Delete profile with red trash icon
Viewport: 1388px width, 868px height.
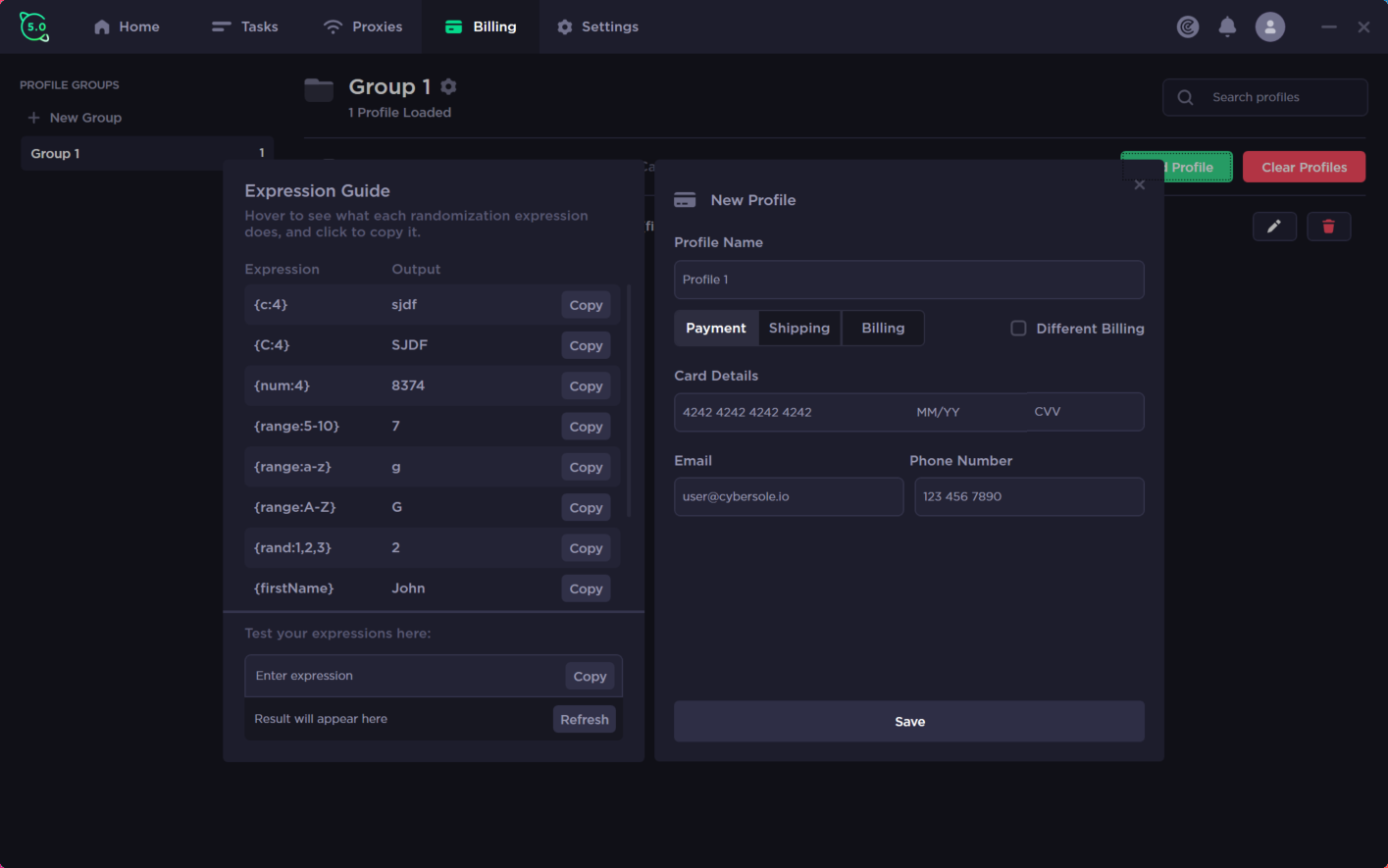1329,227
